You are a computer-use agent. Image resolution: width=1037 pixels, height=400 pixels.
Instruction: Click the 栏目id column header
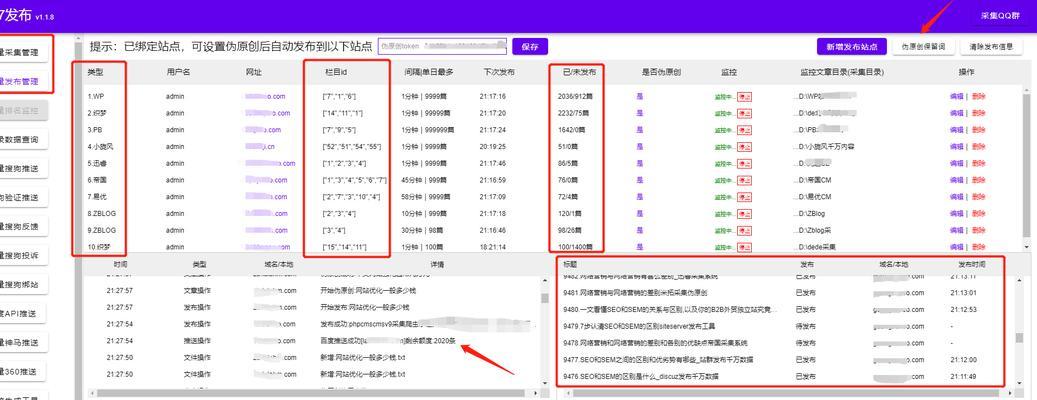337,71
